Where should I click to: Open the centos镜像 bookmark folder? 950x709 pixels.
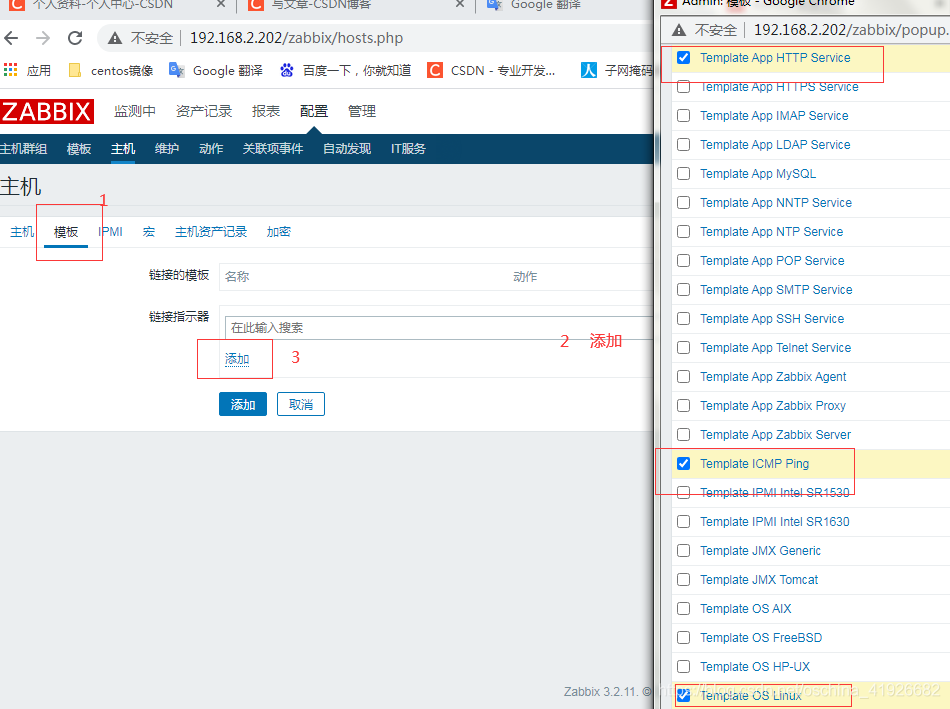click(x=111, y=71)
